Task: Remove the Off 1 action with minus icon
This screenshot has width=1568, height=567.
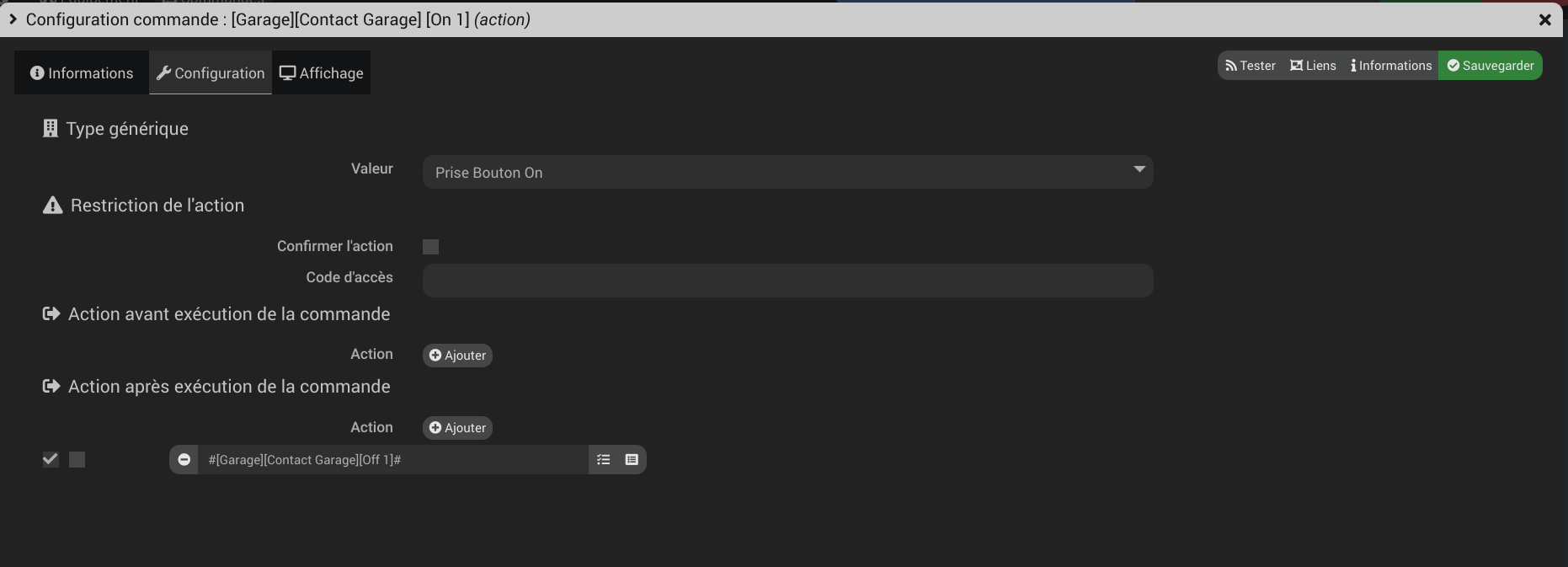Action: pos(184,460)
